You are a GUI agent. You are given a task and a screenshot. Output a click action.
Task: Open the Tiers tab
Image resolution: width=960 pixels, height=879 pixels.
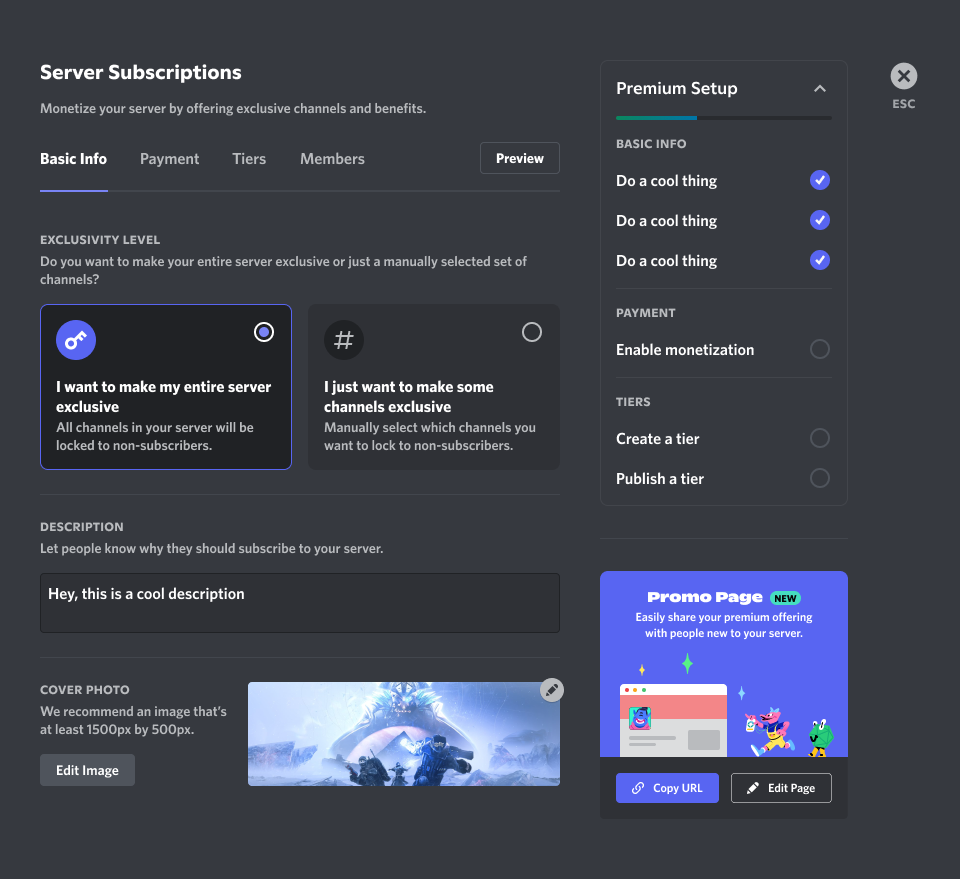click(249, 159)
